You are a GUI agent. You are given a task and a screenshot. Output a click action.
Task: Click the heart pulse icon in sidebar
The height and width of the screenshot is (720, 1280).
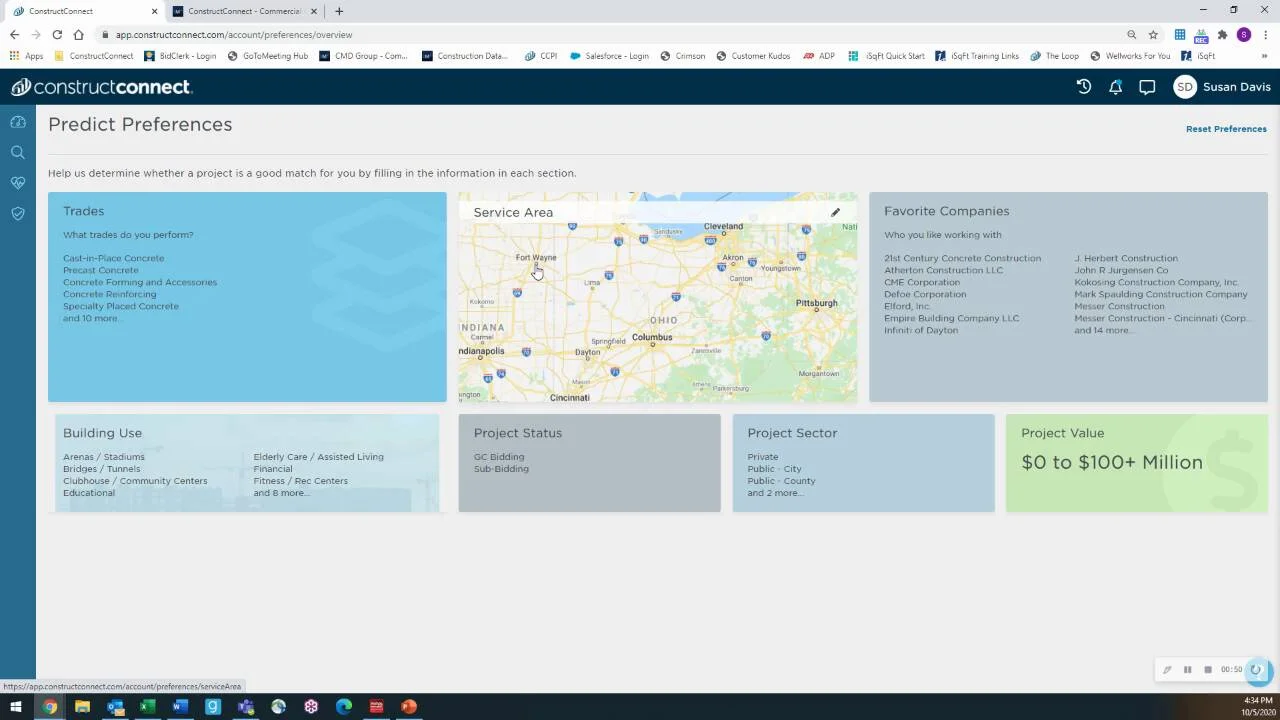[17, 183]
